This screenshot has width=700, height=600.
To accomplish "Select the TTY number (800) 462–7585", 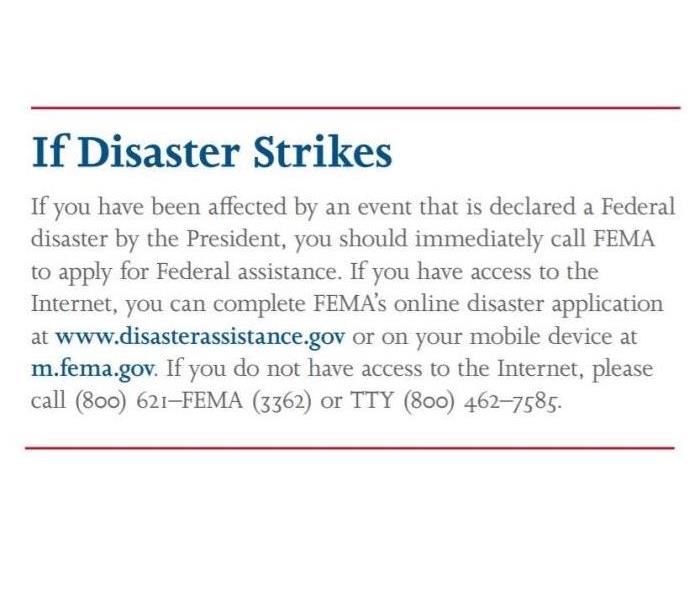I will click(x=481, y=401).
